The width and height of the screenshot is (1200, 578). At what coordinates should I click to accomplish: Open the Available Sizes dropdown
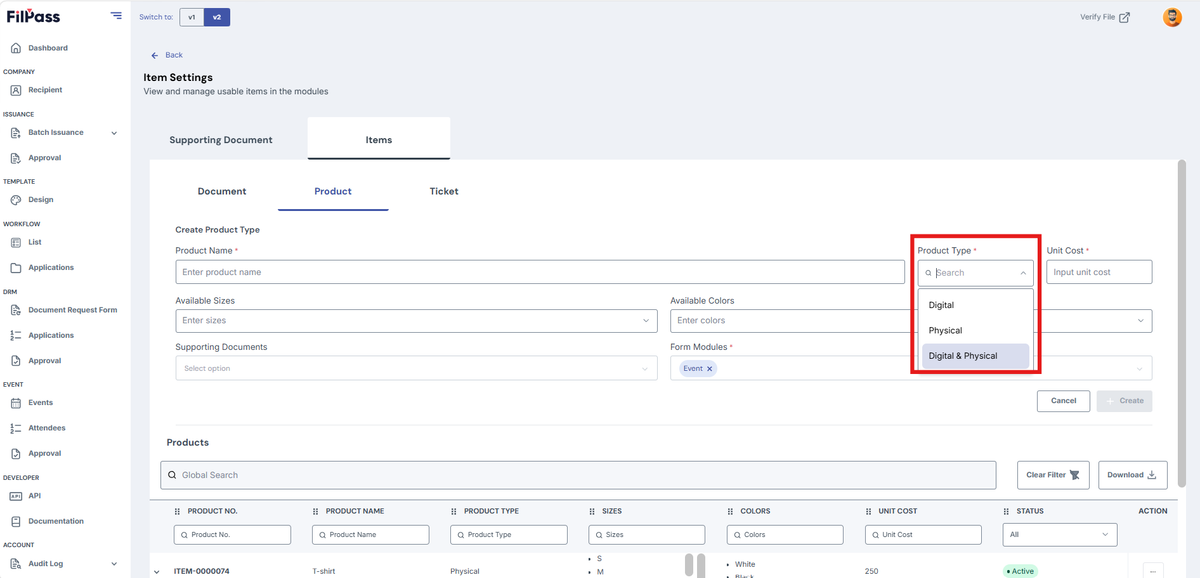click(x=416, y=321)
